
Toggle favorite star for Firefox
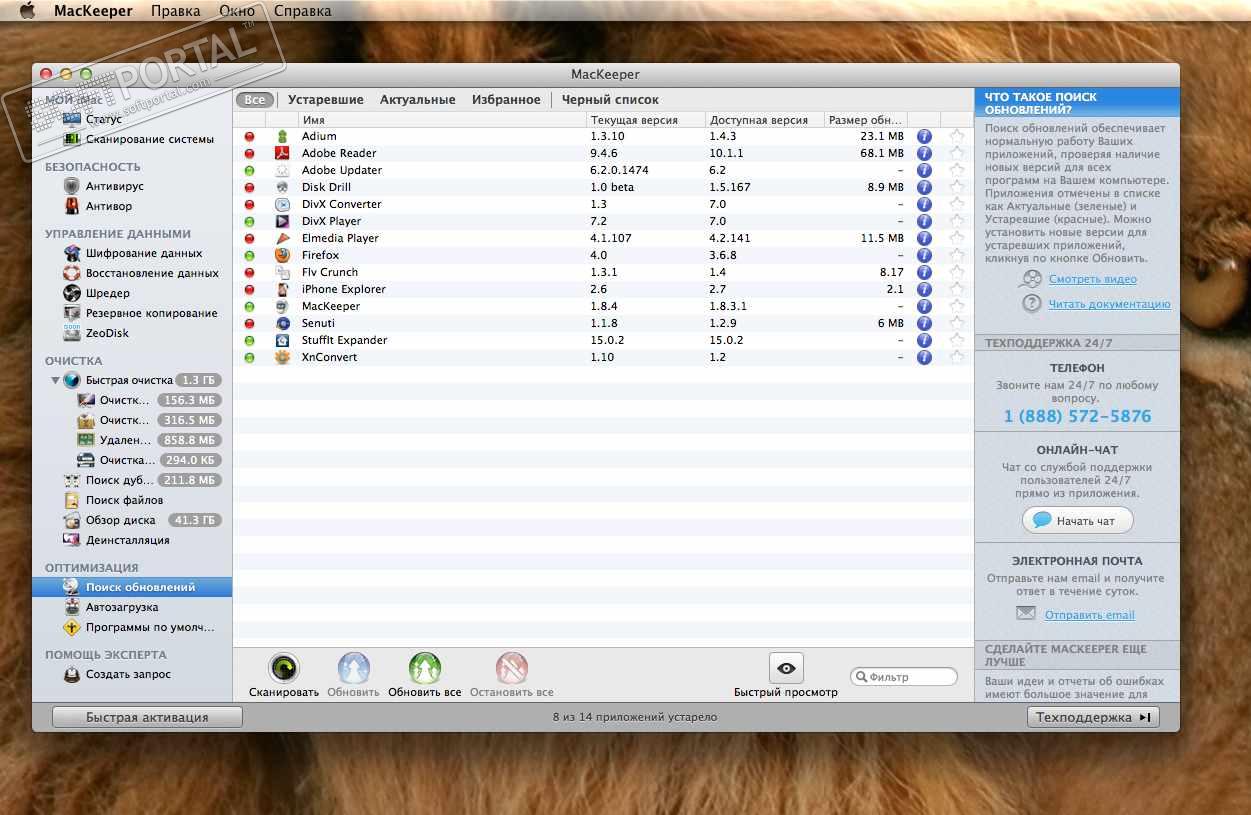(x=957, y=255)
